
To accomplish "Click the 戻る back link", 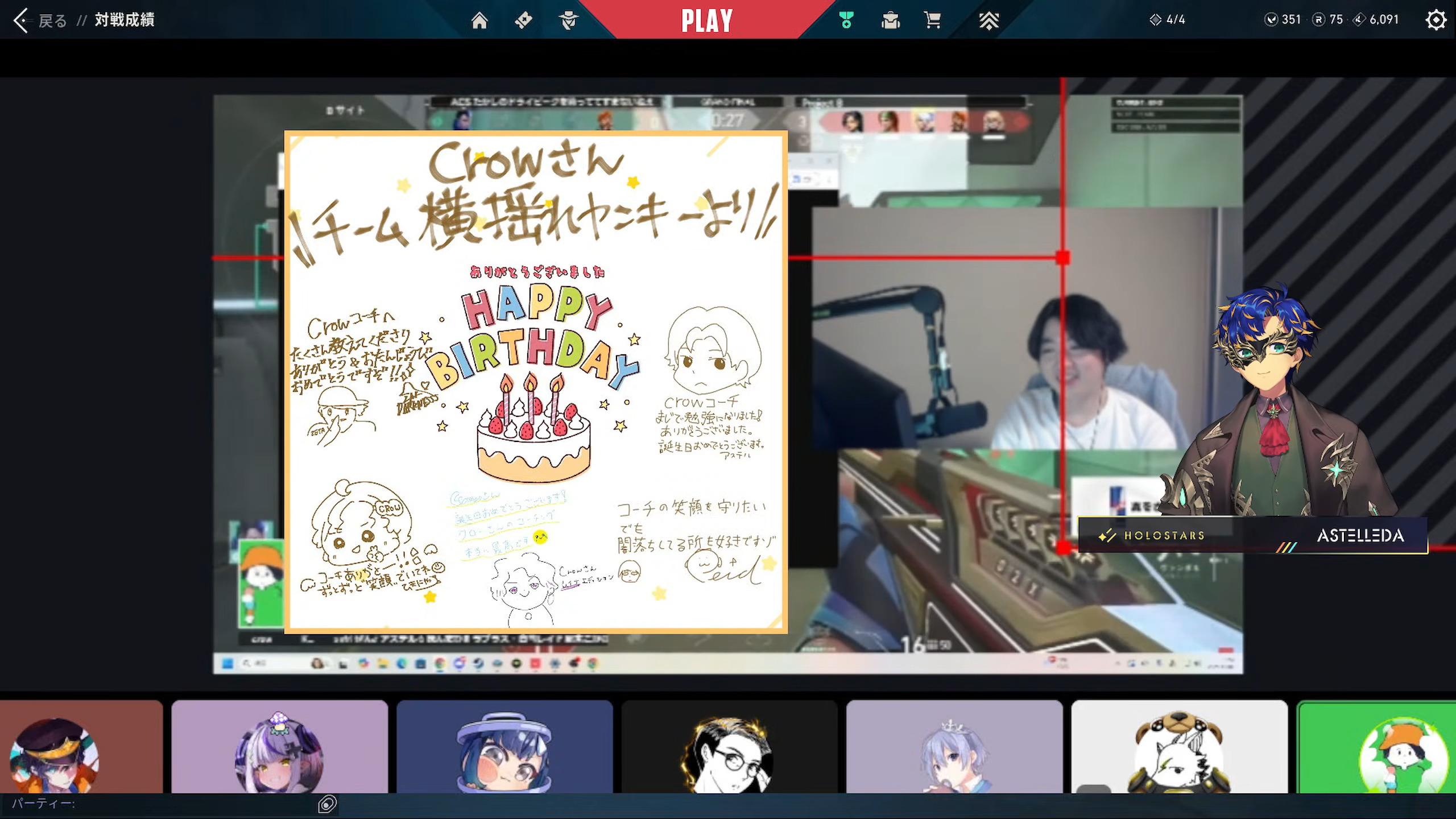I will (52, 20).
